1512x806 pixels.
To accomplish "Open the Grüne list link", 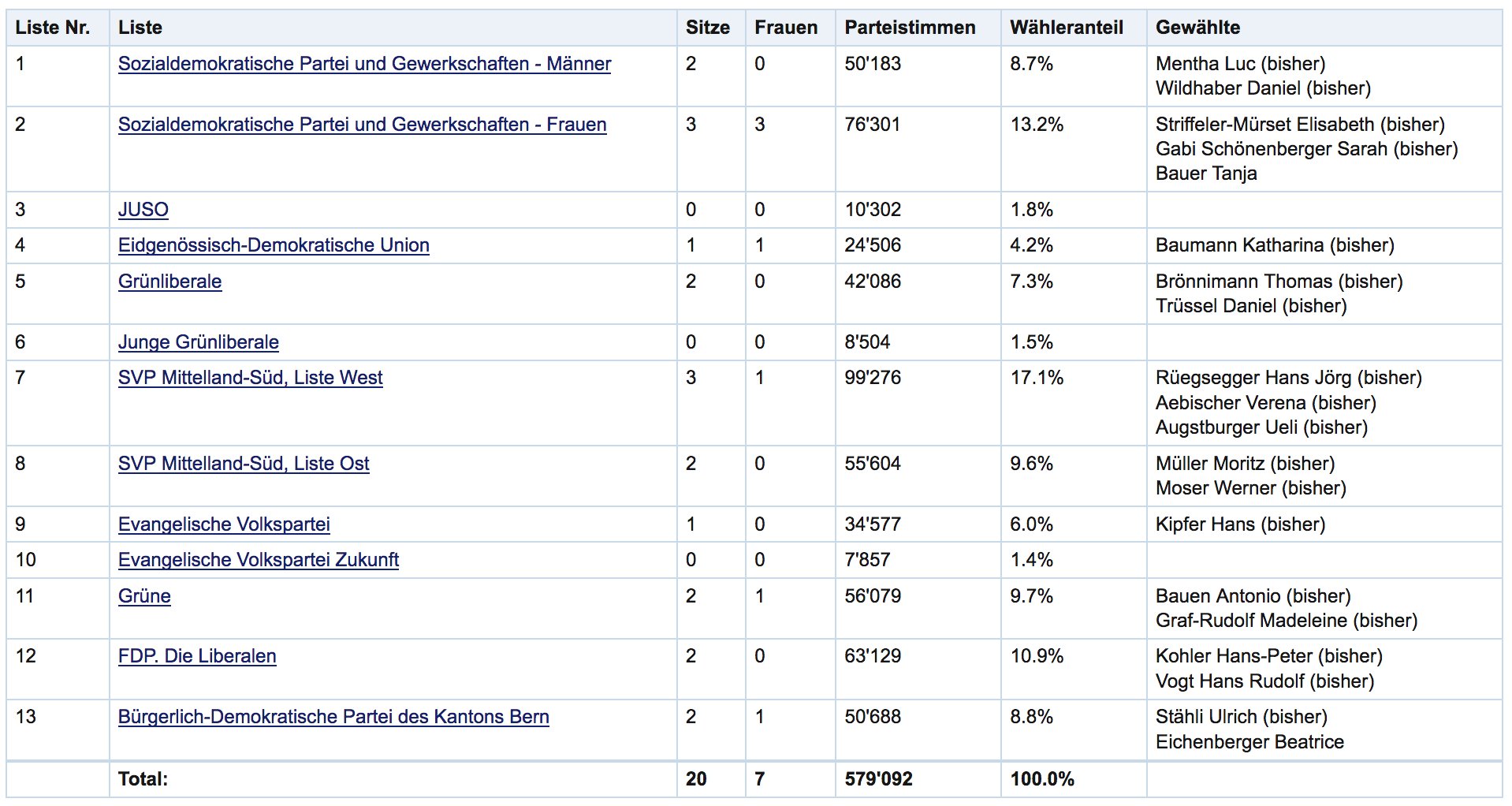I will 144,596.
